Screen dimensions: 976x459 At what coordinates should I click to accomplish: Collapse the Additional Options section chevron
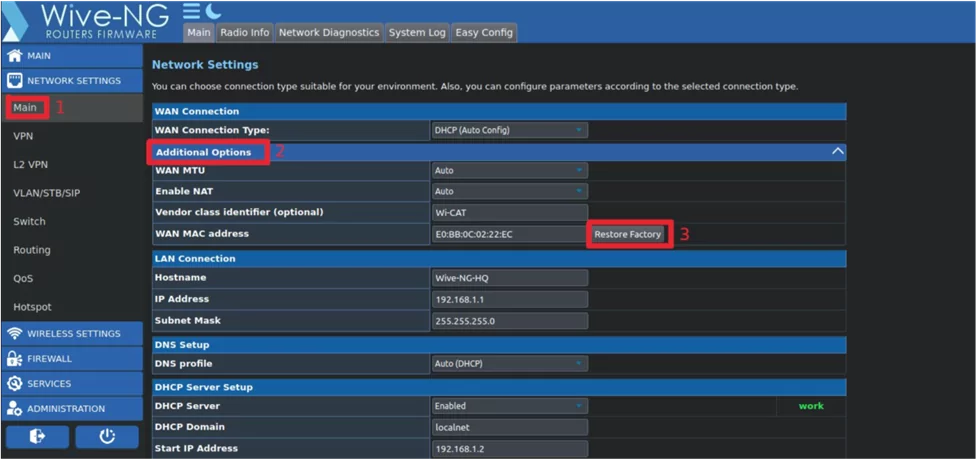click(x=837, y=152)
